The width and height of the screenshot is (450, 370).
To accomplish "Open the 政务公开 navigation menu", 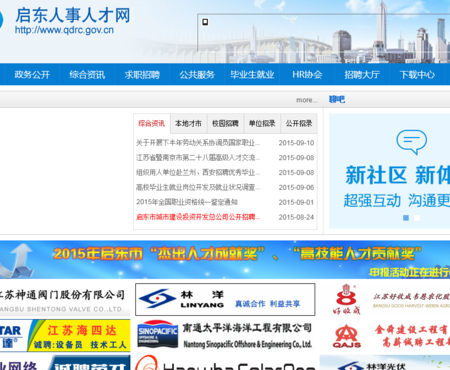I will tap(32, 74).
